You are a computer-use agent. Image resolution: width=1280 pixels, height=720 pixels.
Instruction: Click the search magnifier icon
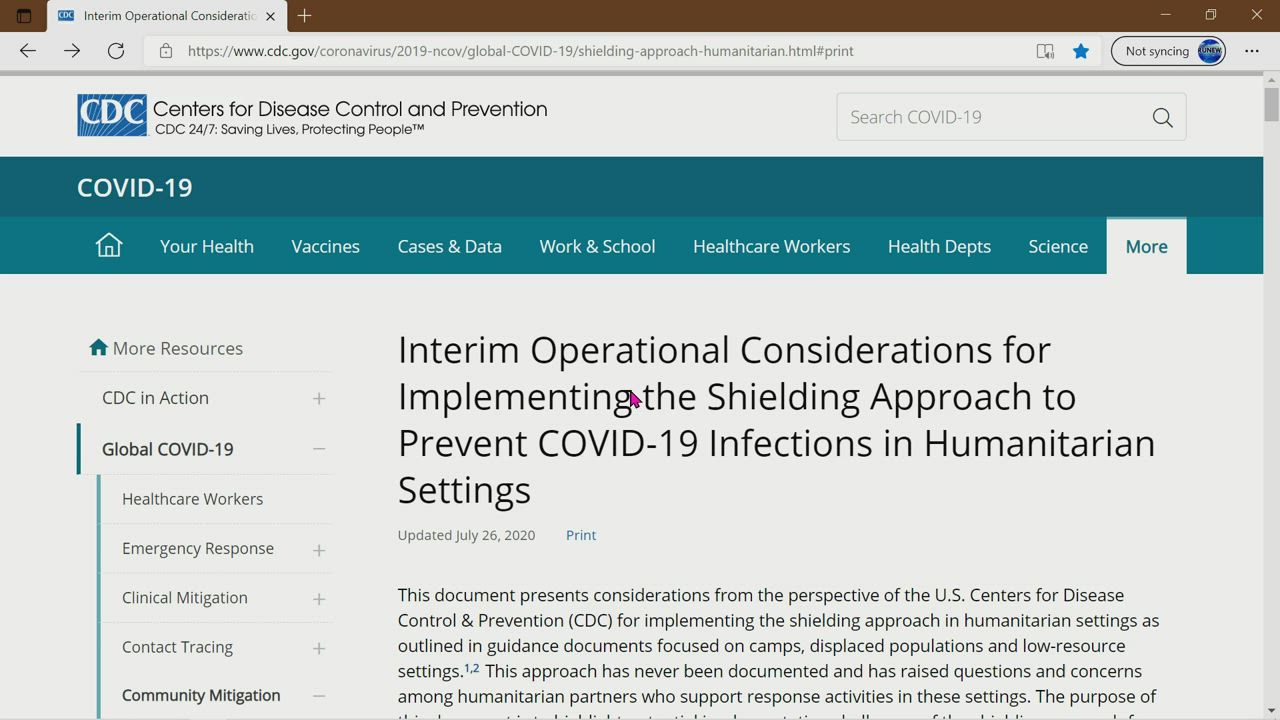click(x=1162, y=118)
